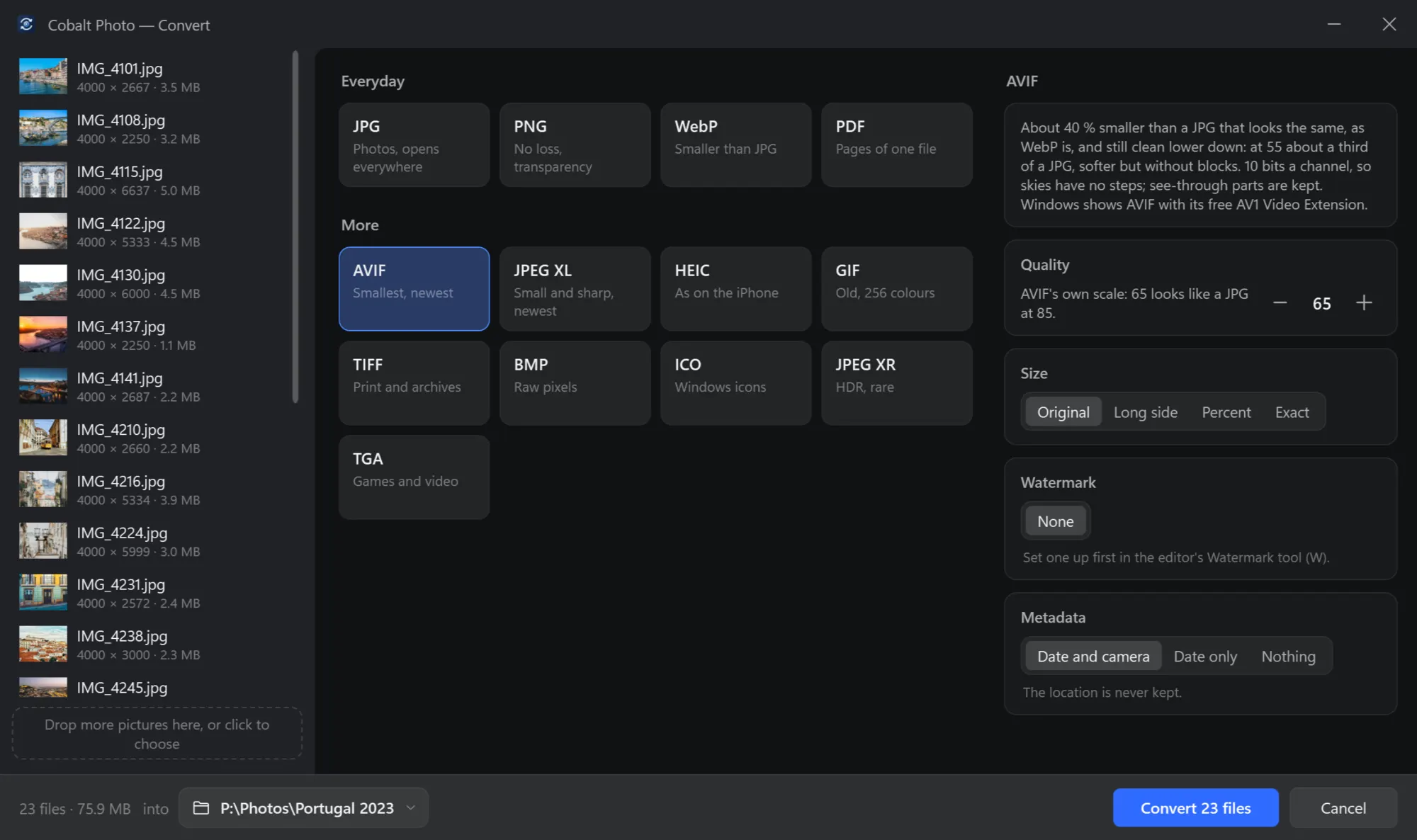
Task: Click the IMG_4238.jpg file name
Action: 123,636
